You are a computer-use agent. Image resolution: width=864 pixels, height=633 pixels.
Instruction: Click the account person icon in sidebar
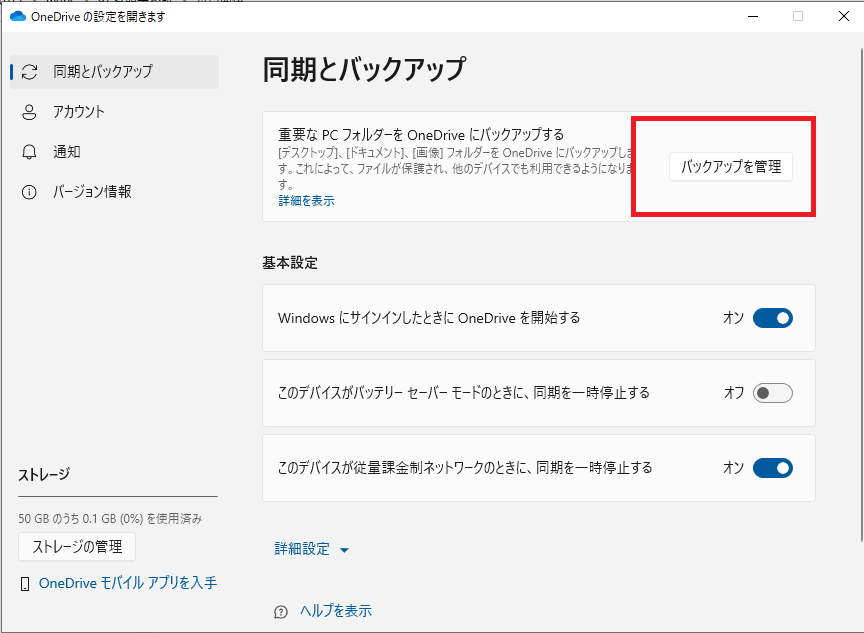pyautogui.click(x=29, y=112)
